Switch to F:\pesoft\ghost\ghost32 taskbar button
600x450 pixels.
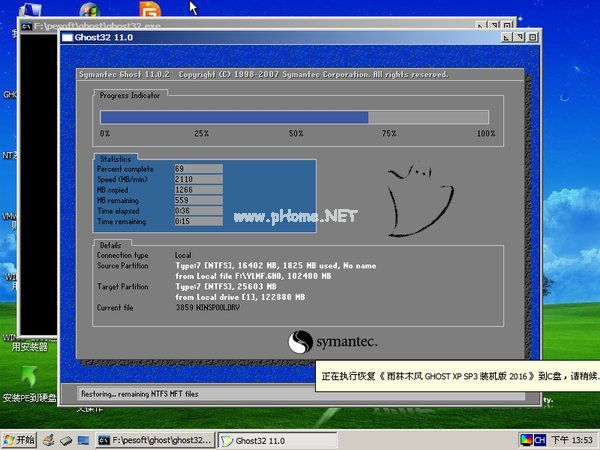155,440
